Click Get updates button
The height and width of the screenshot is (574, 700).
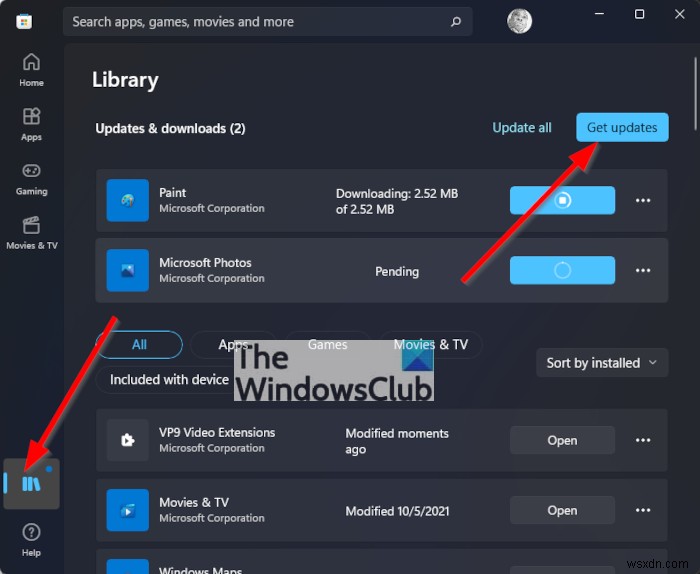(622, 128)
